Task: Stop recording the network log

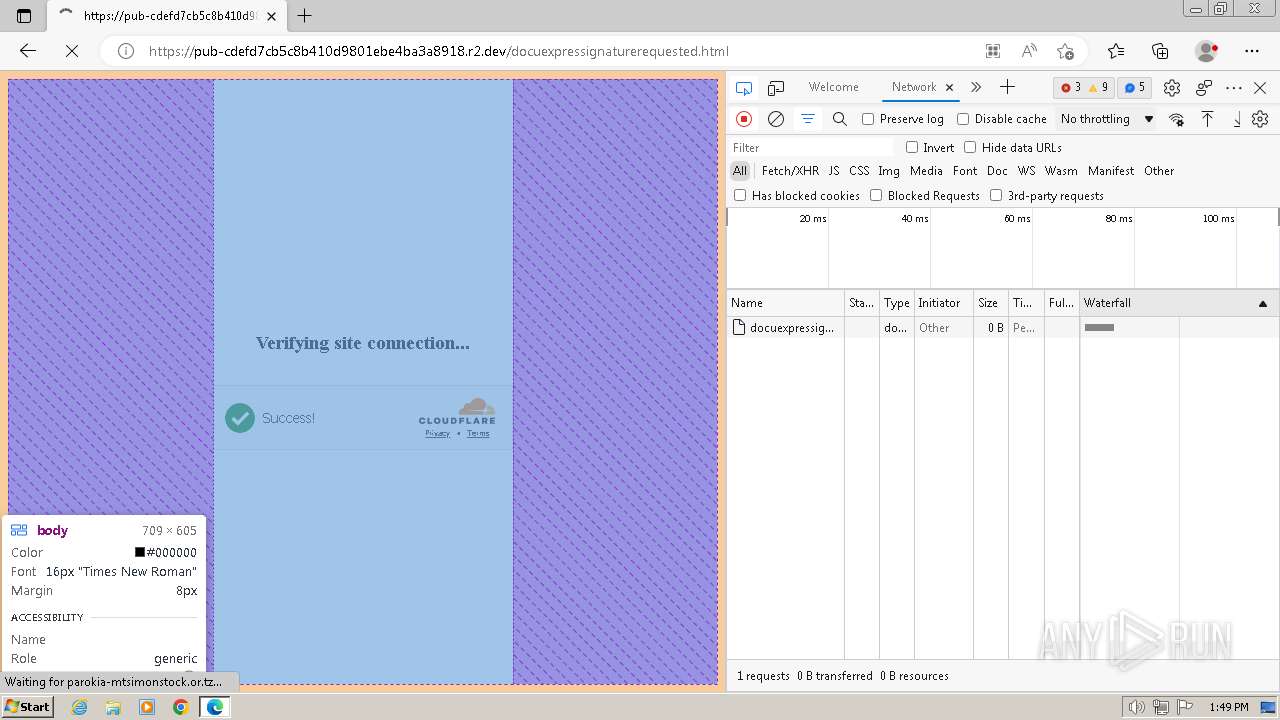Action: [744, 119]
